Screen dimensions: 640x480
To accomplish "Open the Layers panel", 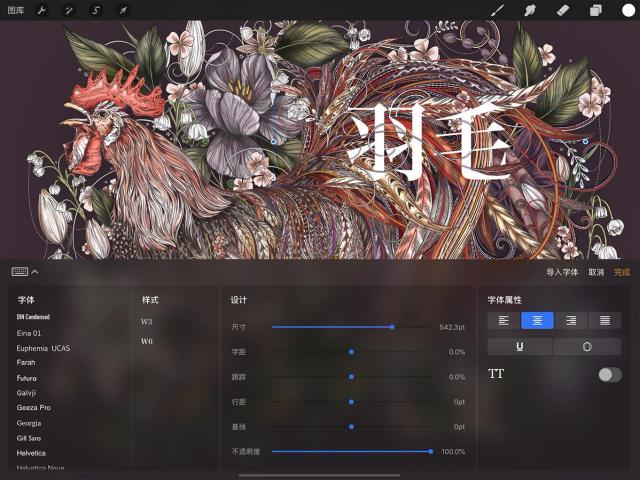I will [x=596, y=10].
